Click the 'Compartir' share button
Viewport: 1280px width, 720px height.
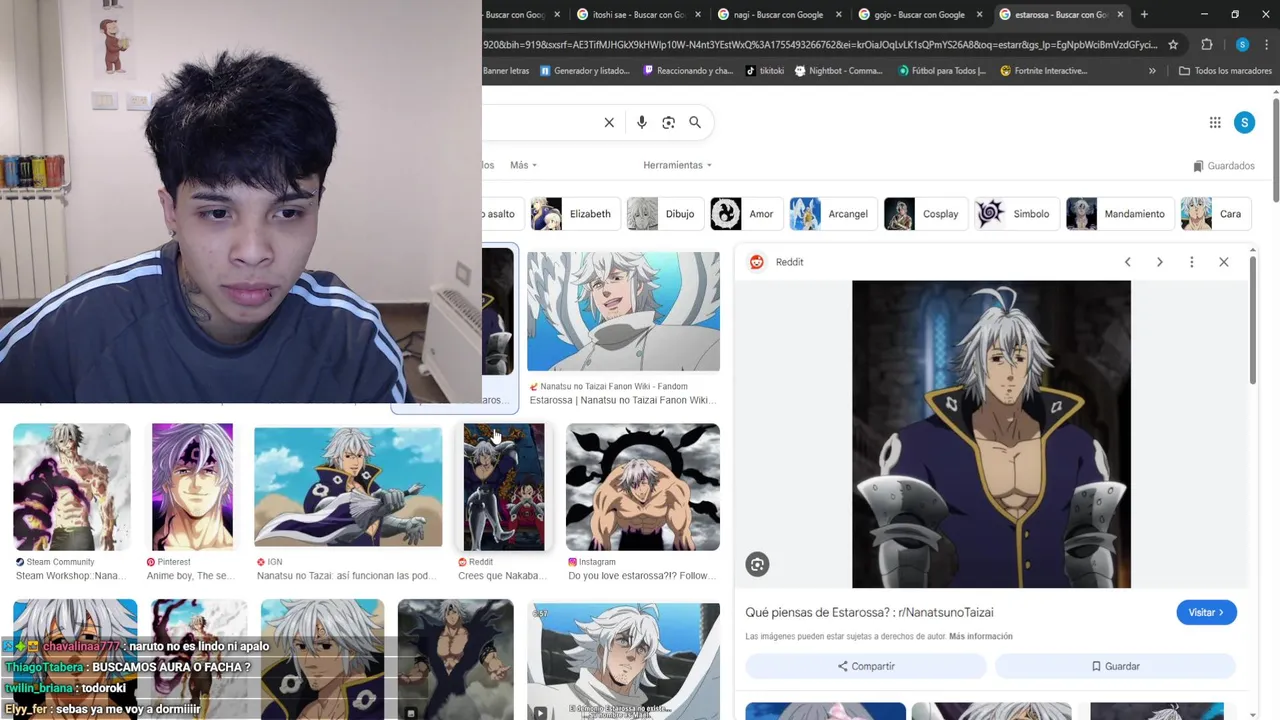(866, 666)
